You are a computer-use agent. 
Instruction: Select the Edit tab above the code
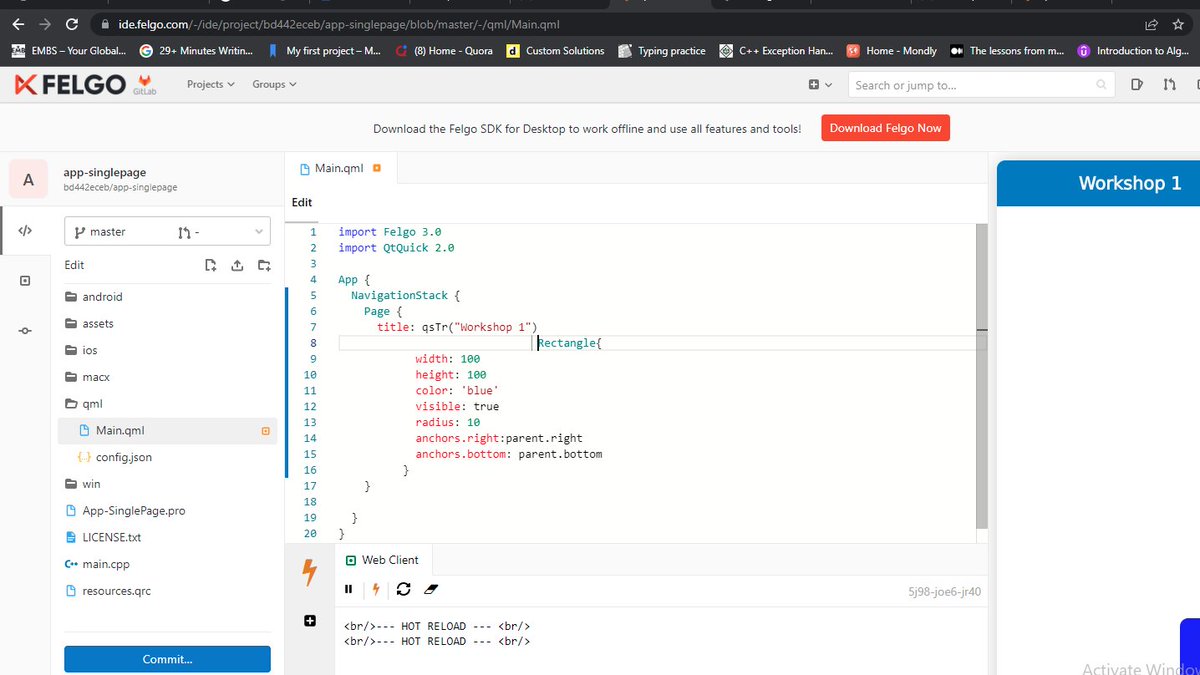[302, 202]
